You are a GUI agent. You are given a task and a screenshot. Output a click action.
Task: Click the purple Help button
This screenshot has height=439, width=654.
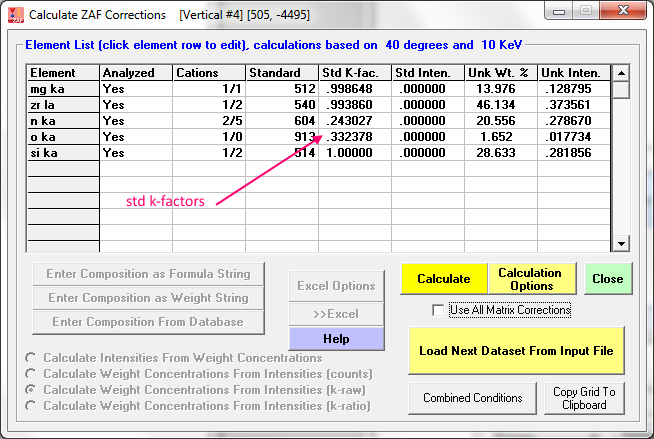pyautogui.click(x=336, y=339)
